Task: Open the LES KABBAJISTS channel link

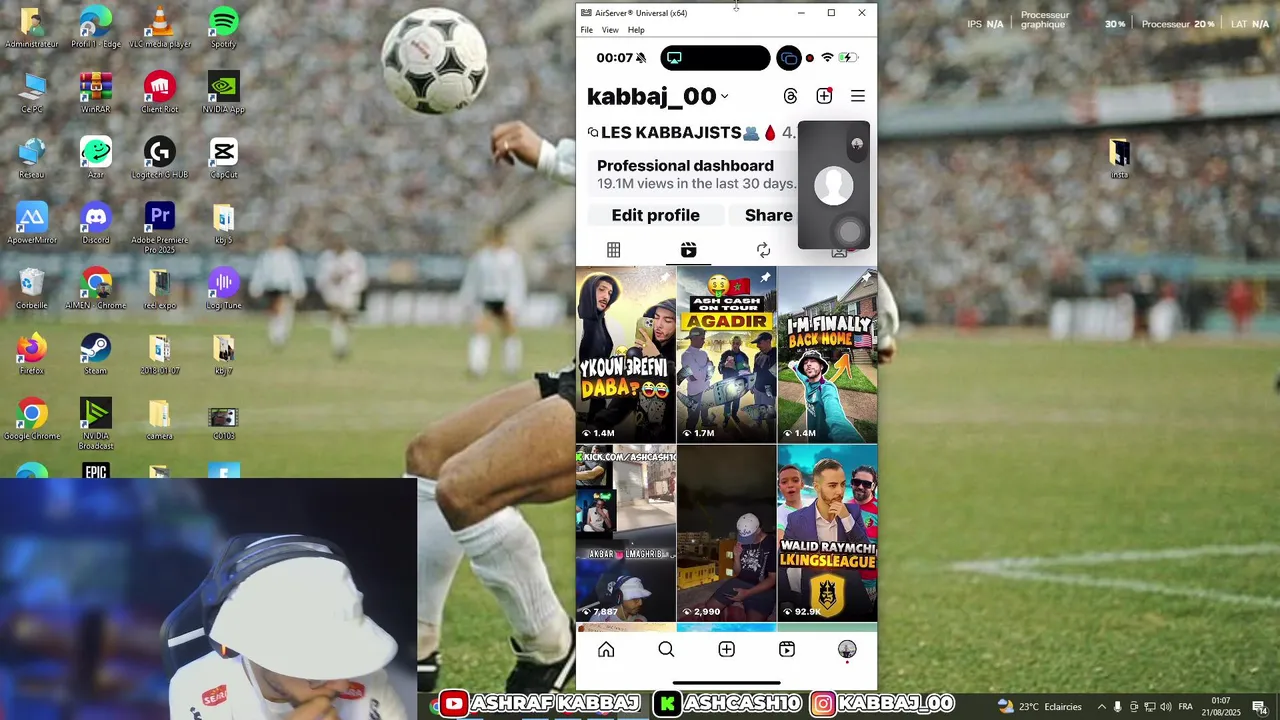Action: pyautogui.click(x=690, y=133)
